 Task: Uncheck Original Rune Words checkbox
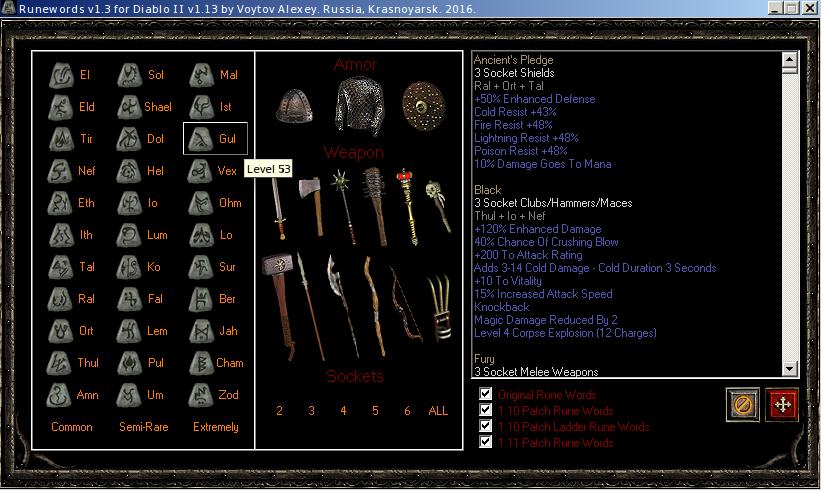(x=485, y=394)
